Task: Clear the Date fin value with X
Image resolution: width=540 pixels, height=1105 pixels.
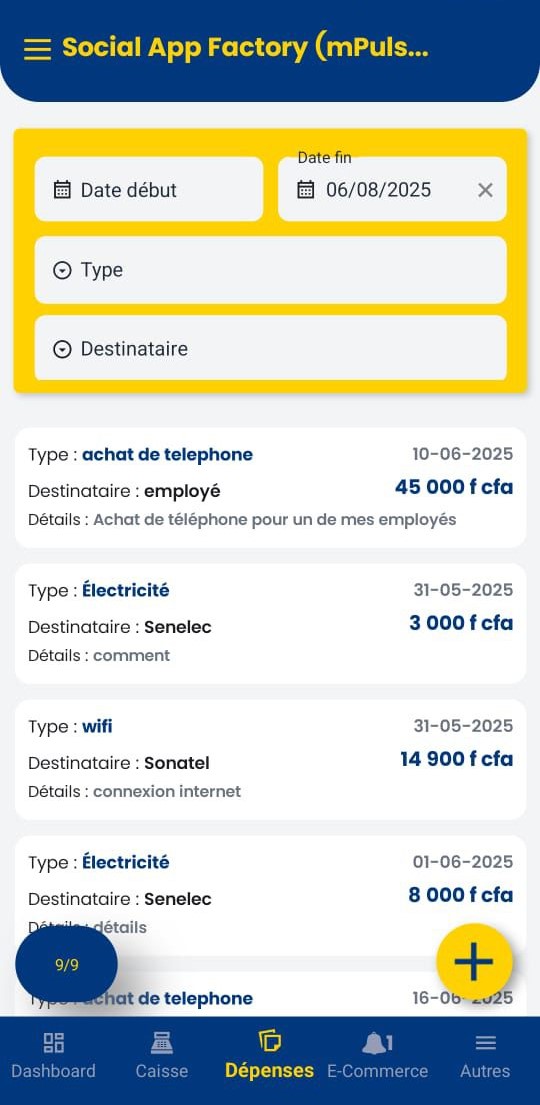Action: pyautogui.click(x=485, y=190)
